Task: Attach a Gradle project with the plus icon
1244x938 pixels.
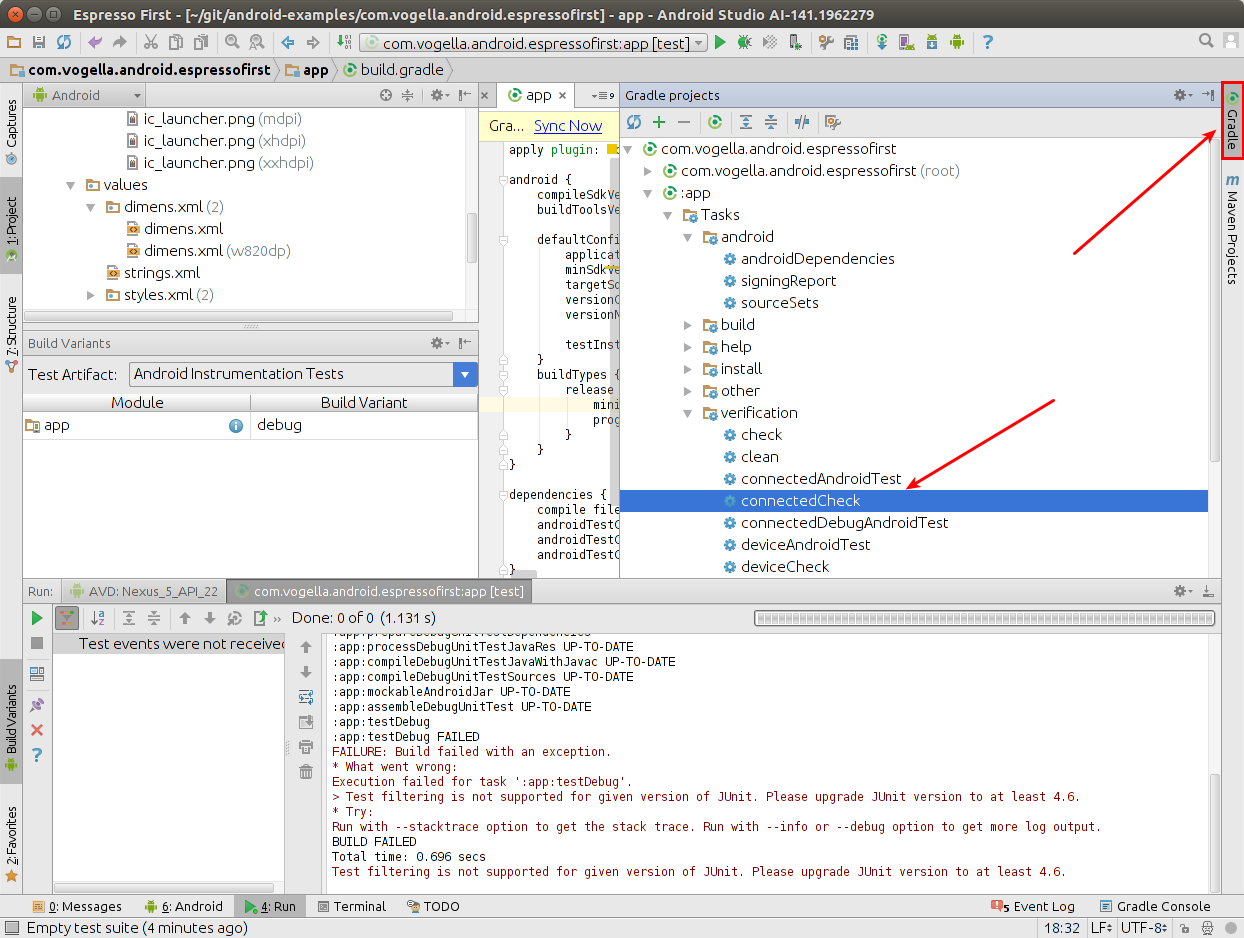Action: pyautogui.click(x=659, y=122)
